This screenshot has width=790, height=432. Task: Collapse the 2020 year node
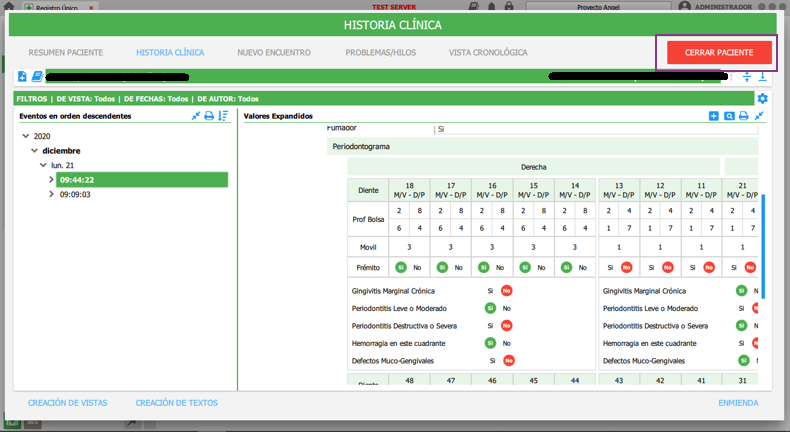pos(26,136)
